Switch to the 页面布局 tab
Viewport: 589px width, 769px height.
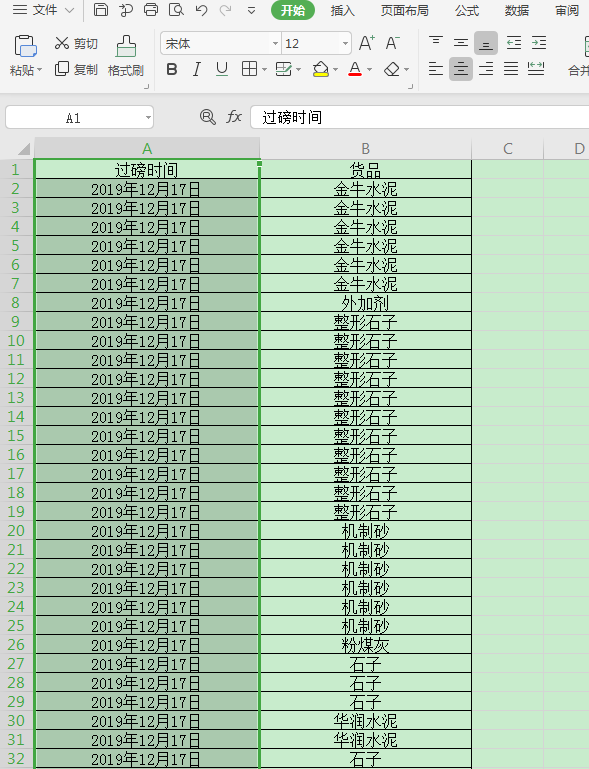(x=404, y=10)
